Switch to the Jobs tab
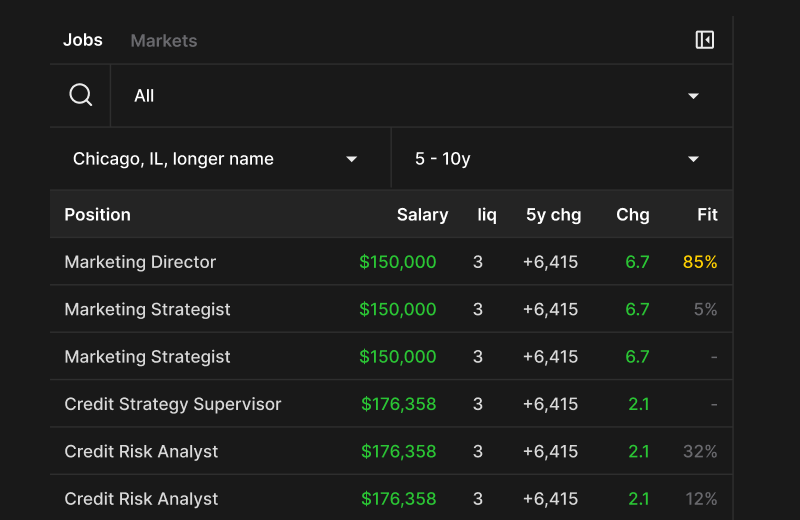The width and height of the screenshot is (800, 520). [83, 40]
